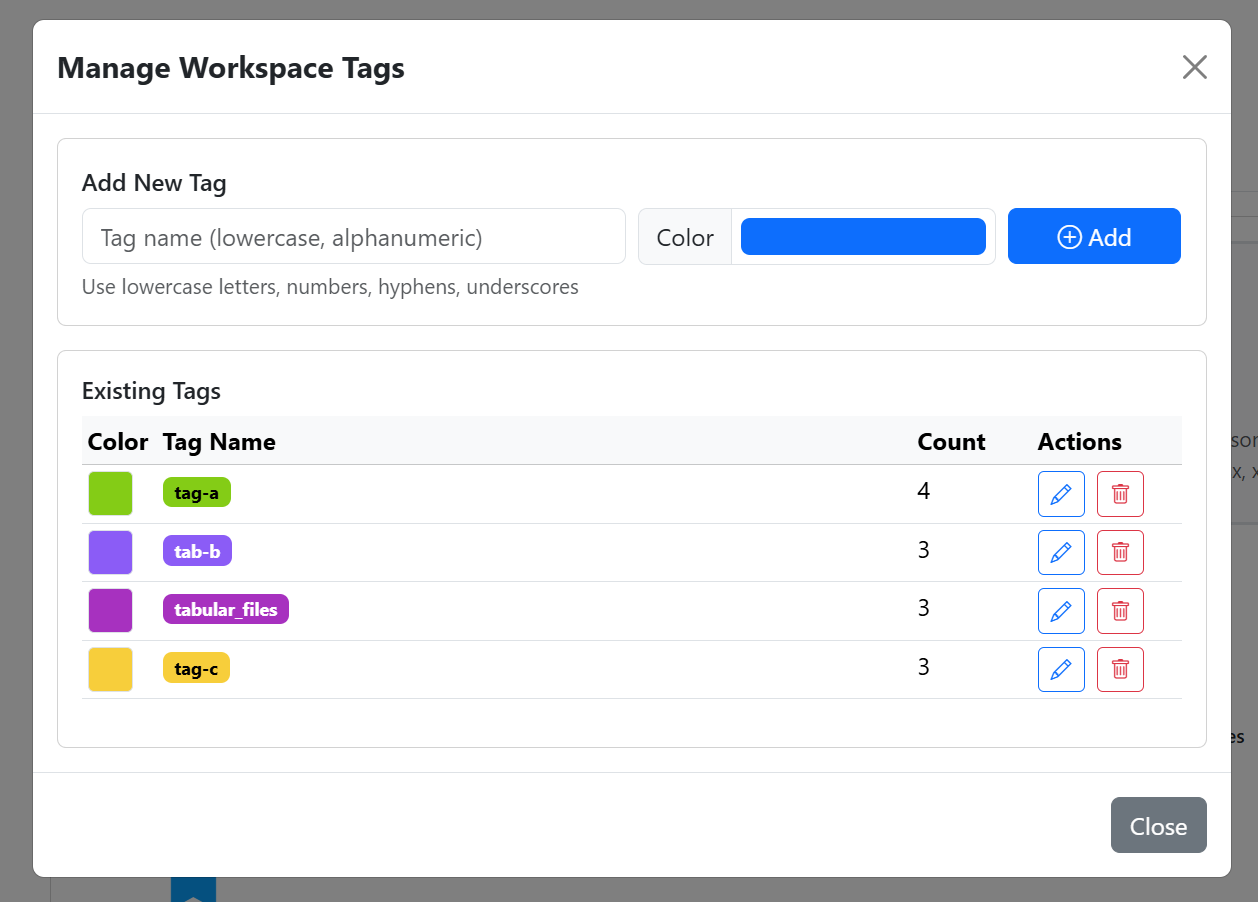This screenshot has width=1258, height=902.
Task: Click the lowercase letters hint text
Action: pyautogui.click(x=330, y=287)
